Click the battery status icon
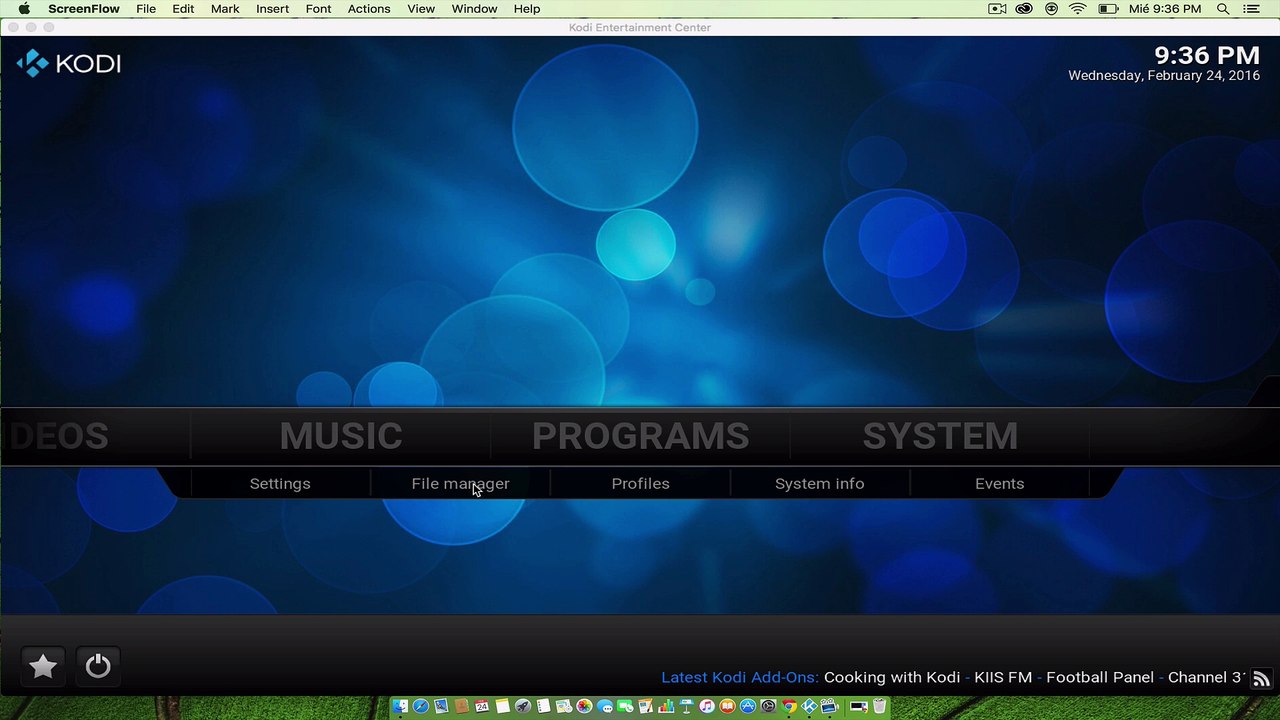 [x=1108, y=9]
